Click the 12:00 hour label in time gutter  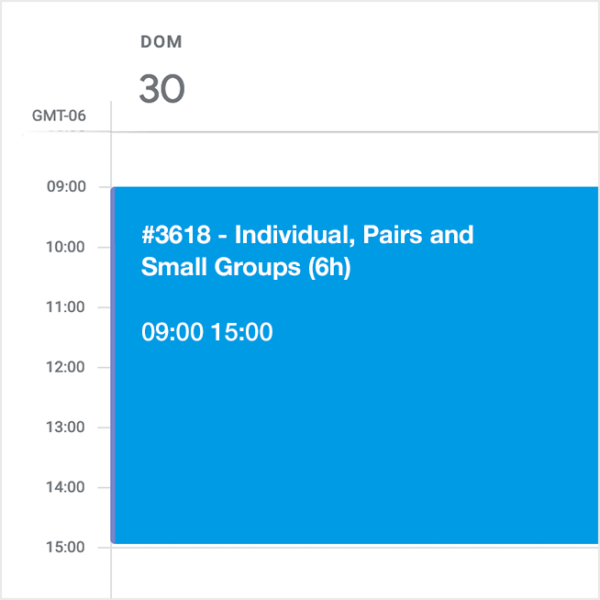click(x=65, y=367)
